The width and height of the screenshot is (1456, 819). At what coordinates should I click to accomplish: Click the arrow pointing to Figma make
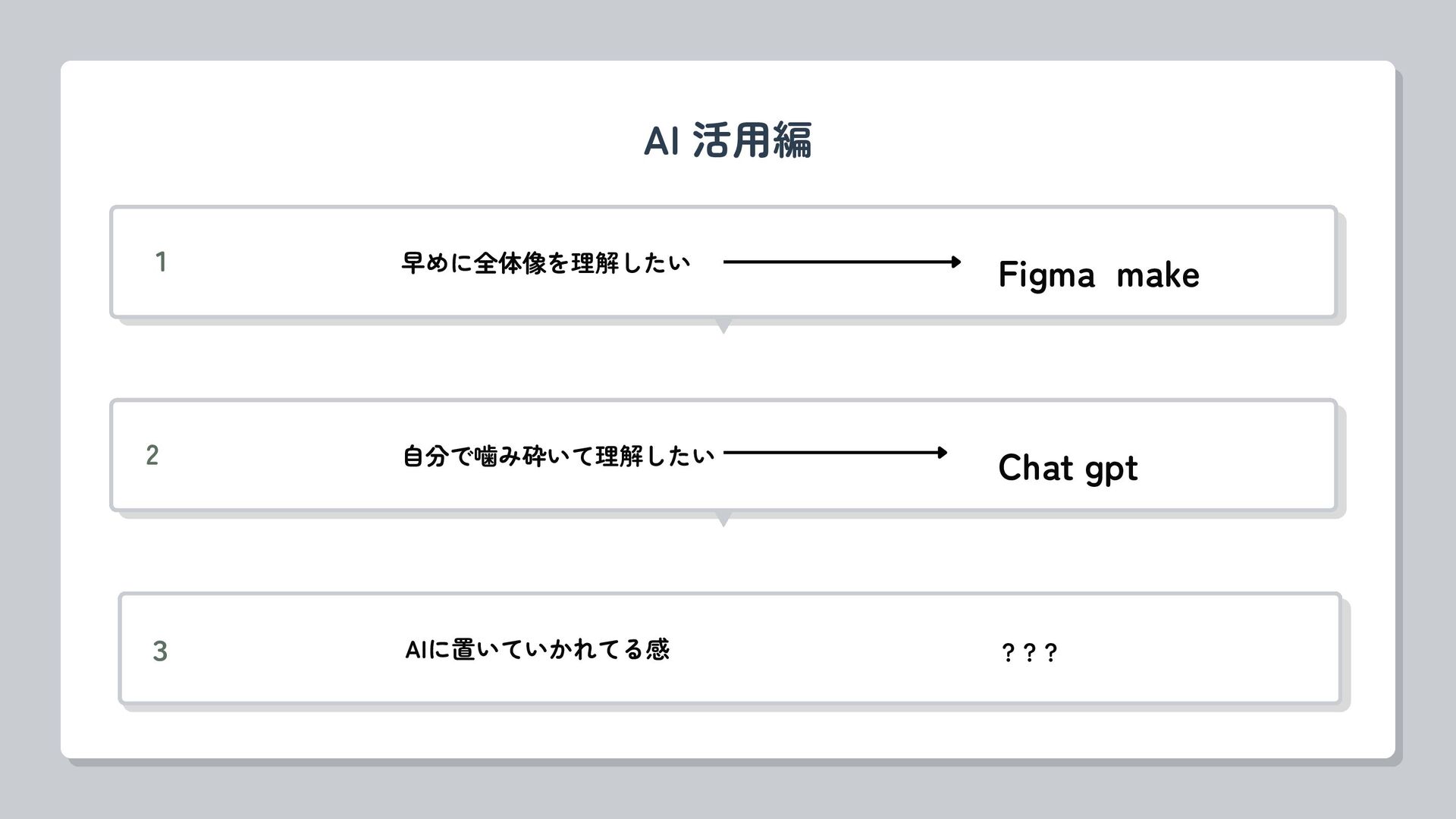click(842, 262)
